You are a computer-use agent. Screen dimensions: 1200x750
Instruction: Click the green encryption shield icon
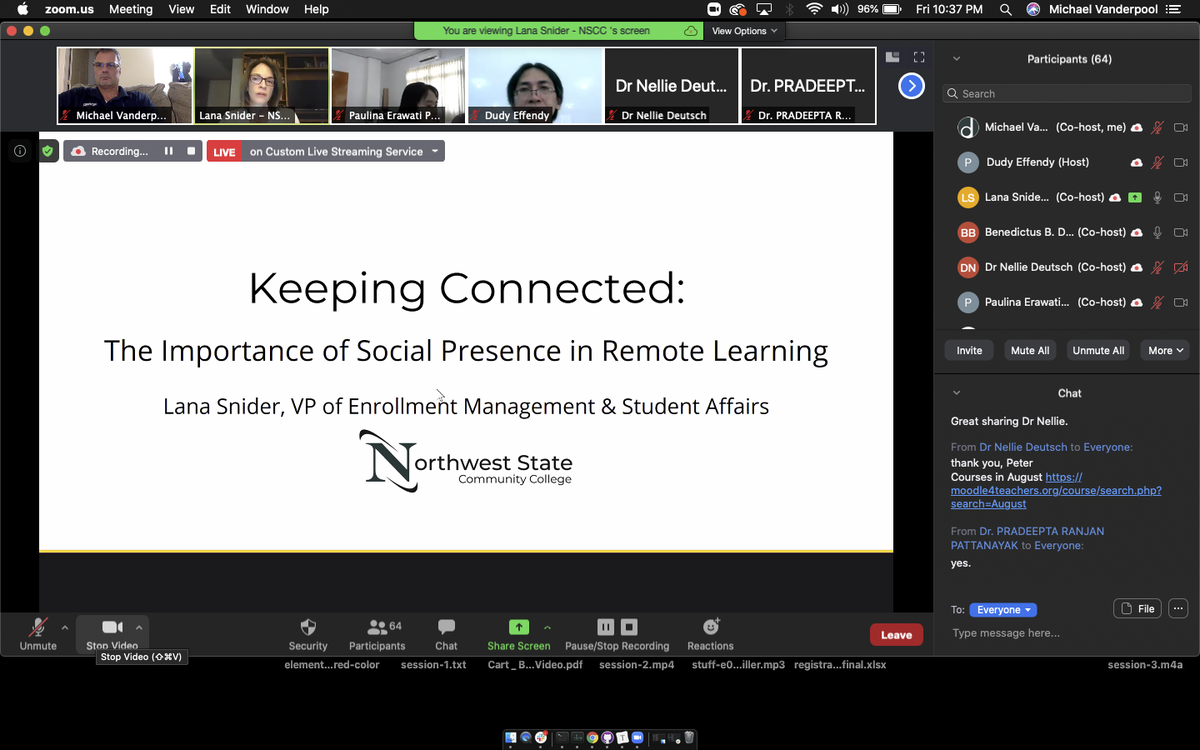point(48,151)
